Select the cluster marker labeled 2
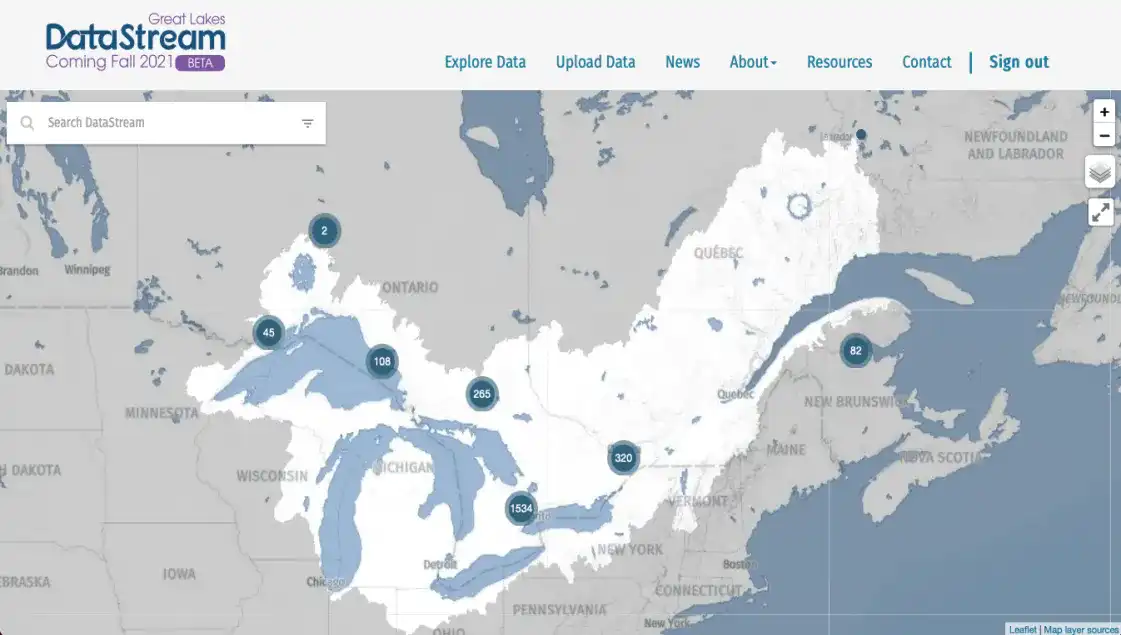Image resolution: width=1121 pixels, height=635 pixels. [325, 230]
